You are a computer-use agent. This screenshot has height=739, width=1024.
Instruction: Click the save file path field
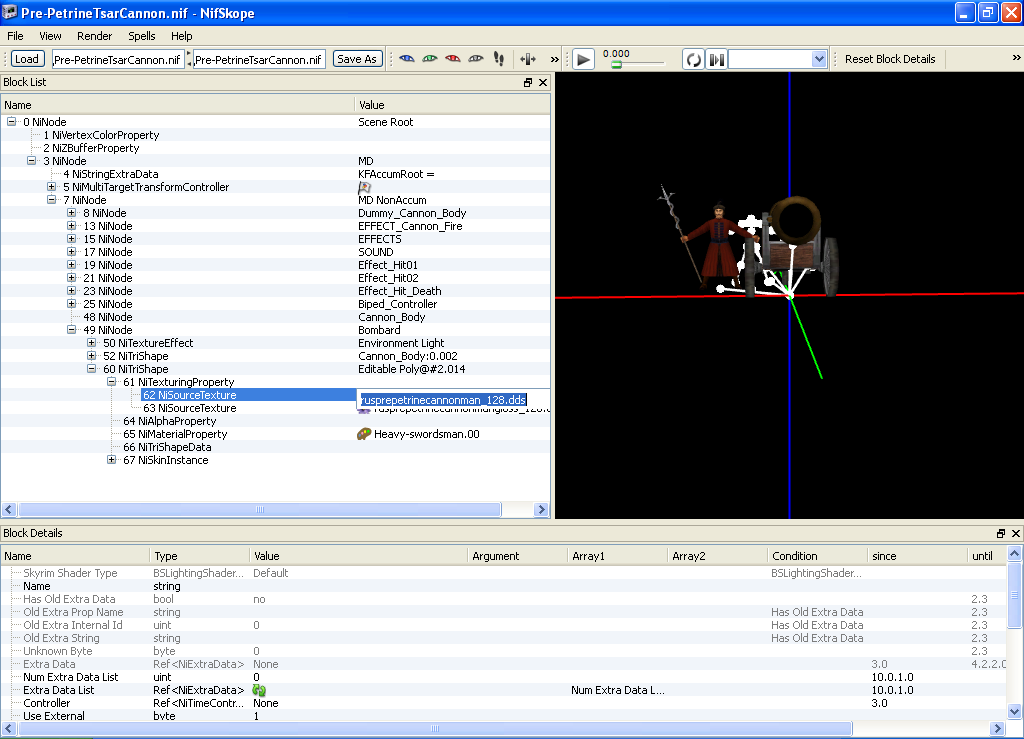coord(259,59)
